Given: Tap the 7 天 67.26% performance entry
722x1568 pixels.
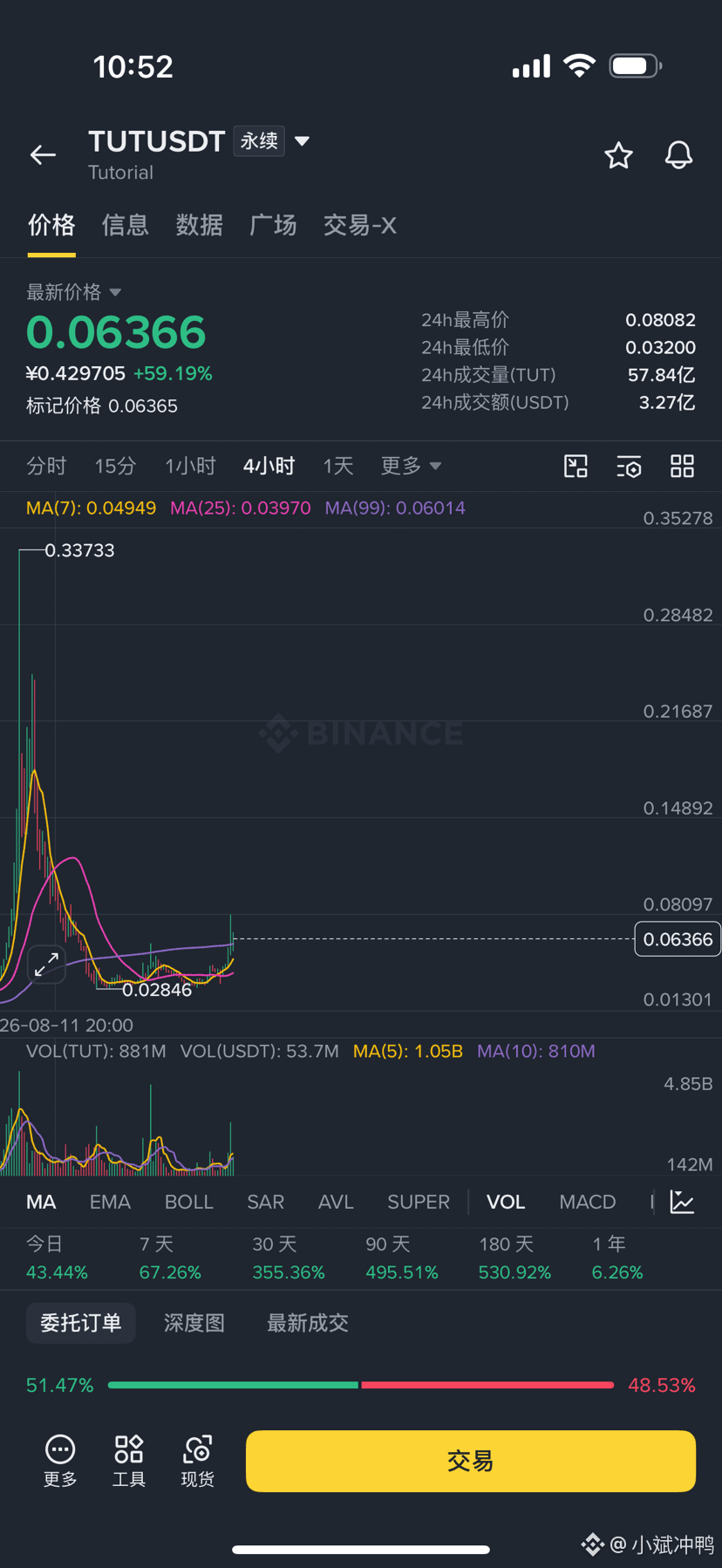Looking at the screenshot, I should click(x=170, y=1258).
